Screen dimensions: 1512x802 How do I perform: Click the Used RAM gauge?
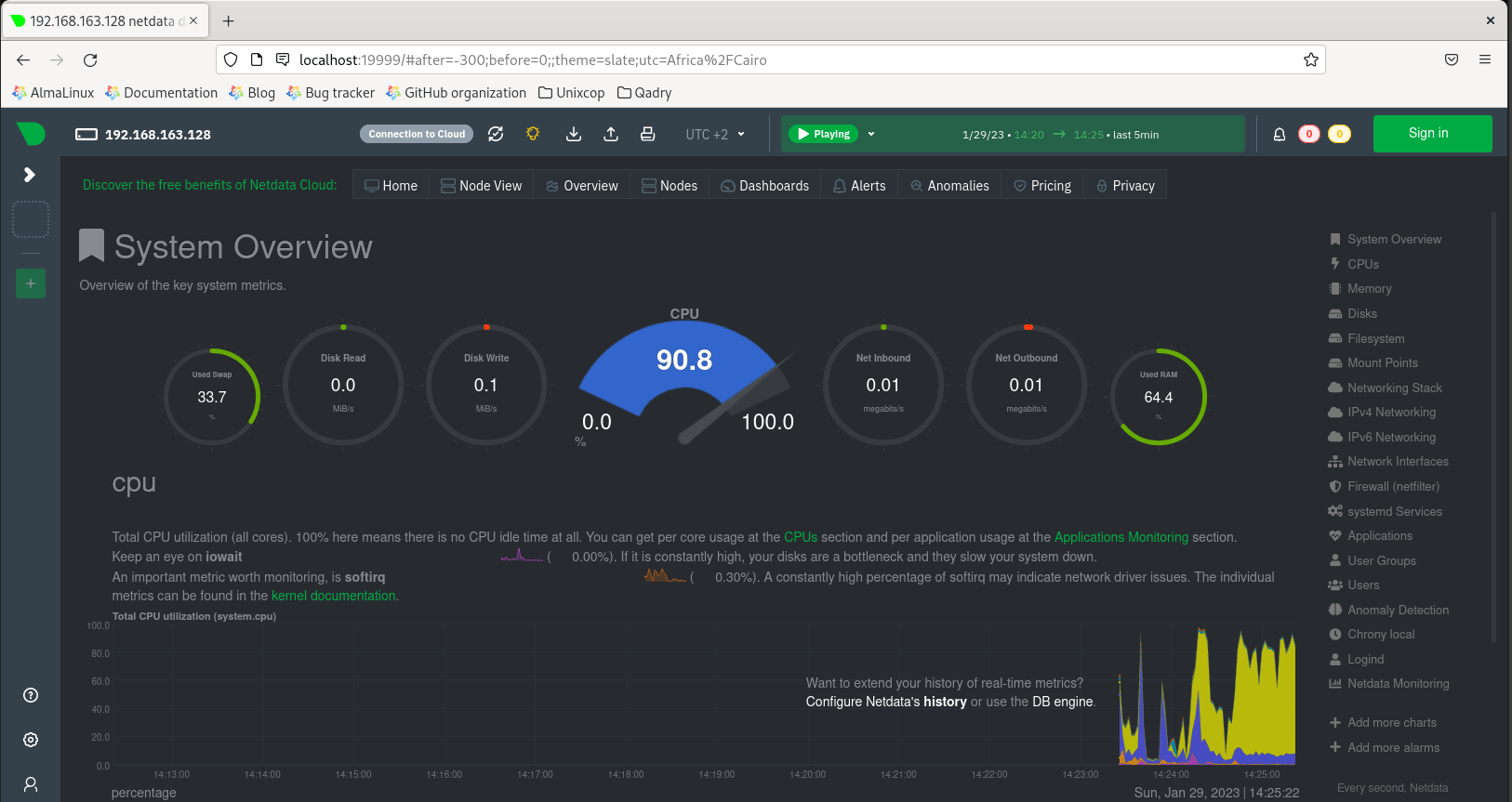(x=1159, y=397)
